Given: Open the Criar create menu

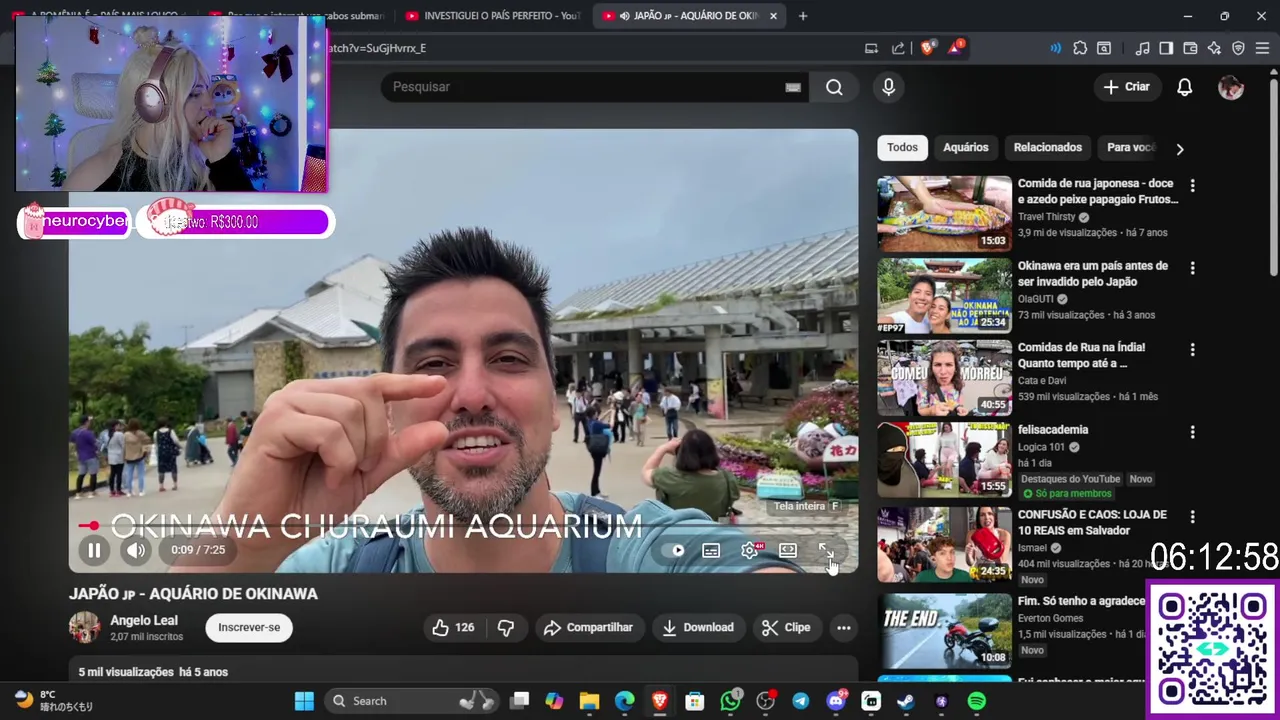Looking at the screenshot, I should [x=1127, y=87].
